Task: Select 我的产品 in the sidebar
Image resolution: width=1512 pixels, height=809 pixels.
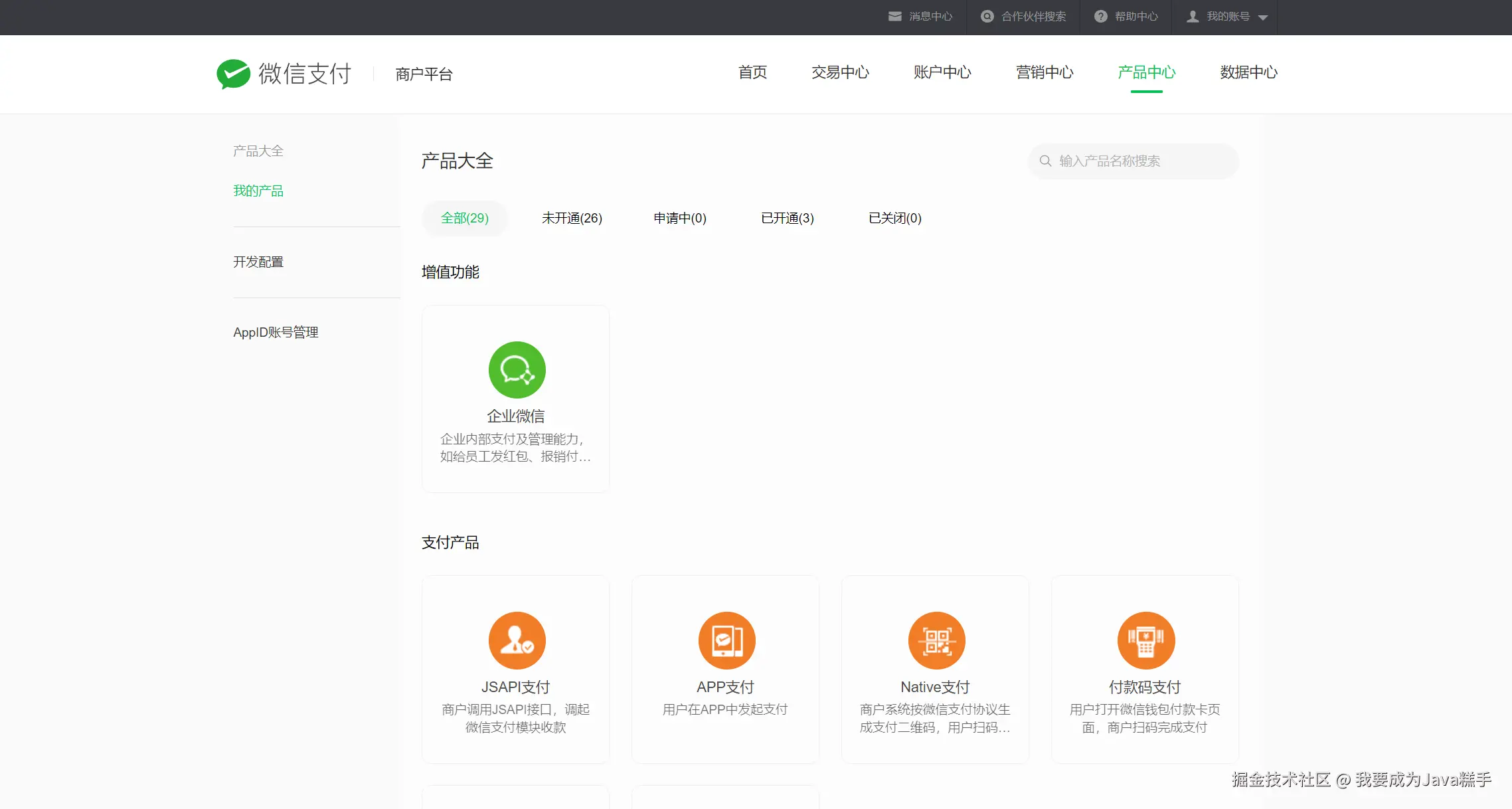Action: (x=258, y=191)
